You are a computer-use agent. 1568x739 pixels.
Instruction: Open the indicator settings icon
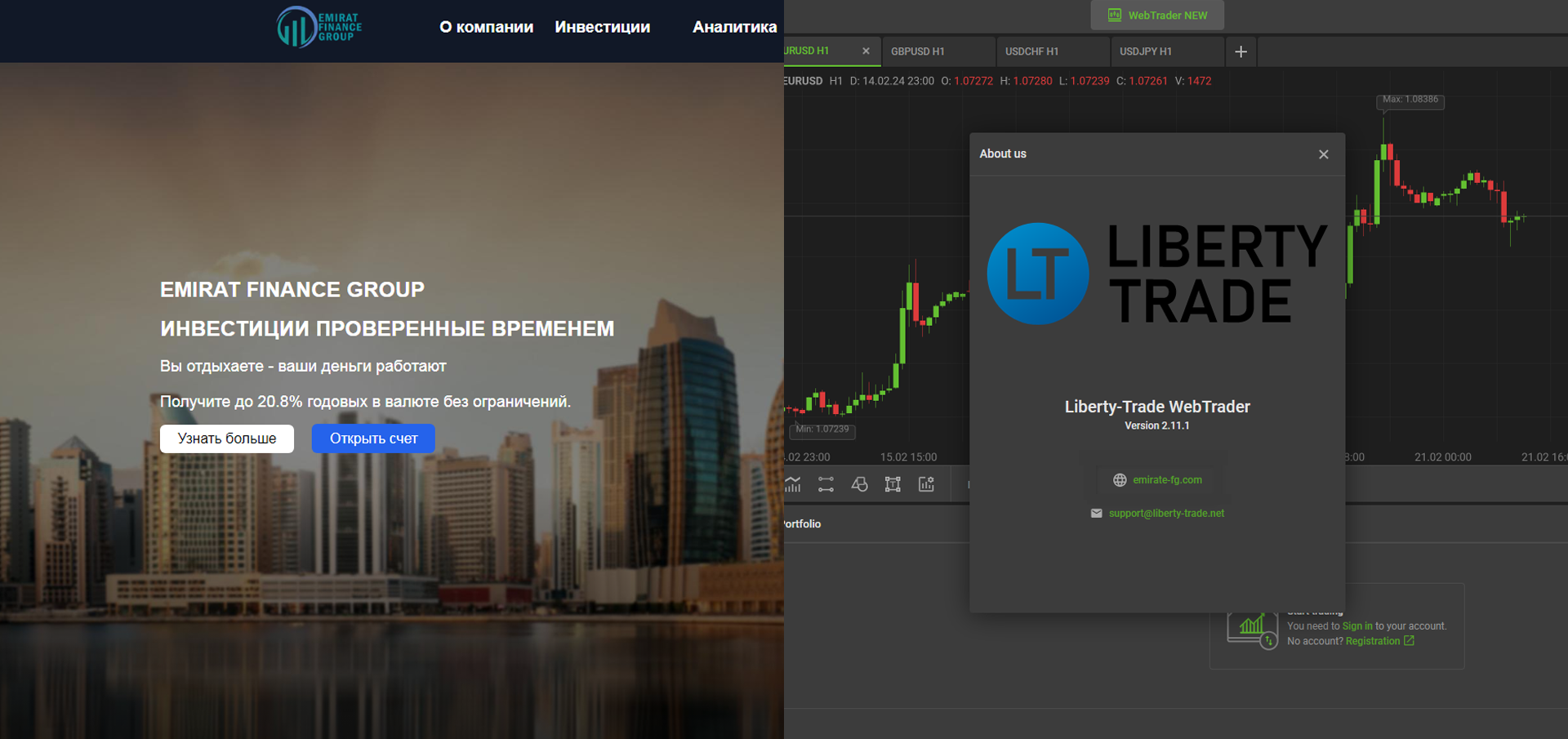[x=926, y=484]
